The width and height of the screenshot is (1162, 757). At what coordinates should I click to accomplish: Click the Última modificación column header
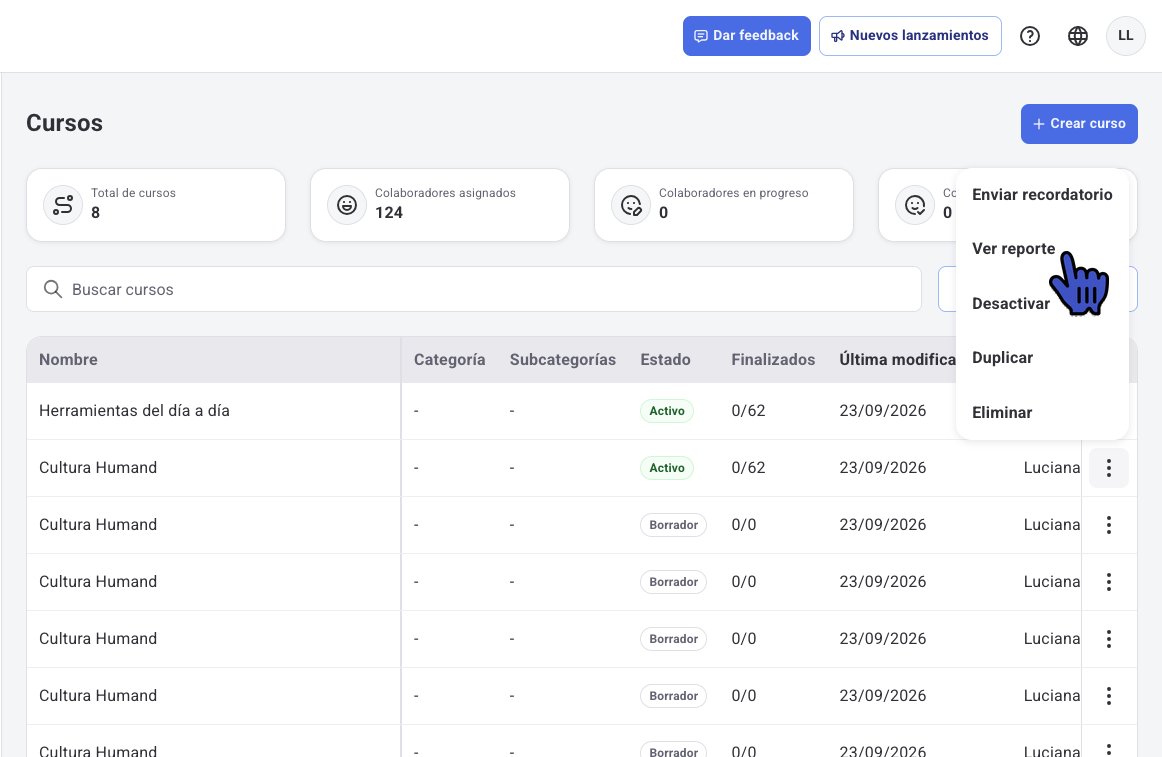[897, 360]
